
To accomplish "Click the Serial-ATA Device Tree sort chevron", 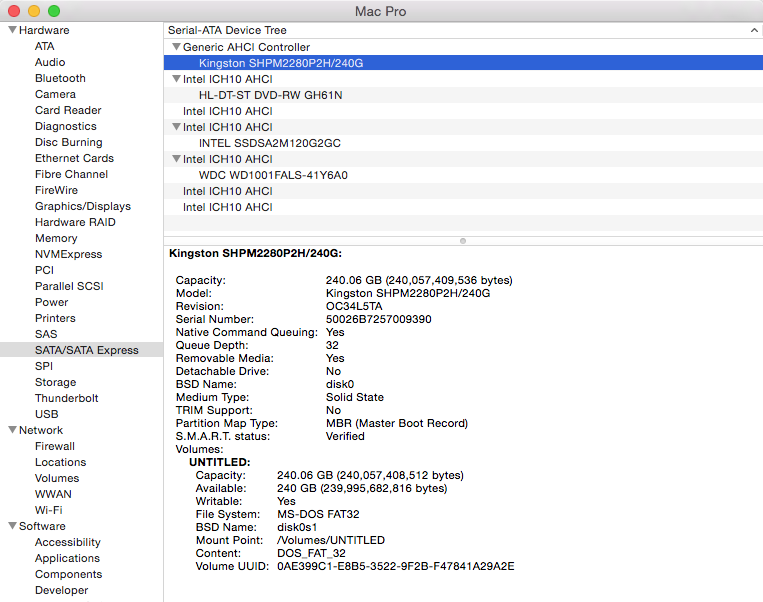I will coord(754,30).
